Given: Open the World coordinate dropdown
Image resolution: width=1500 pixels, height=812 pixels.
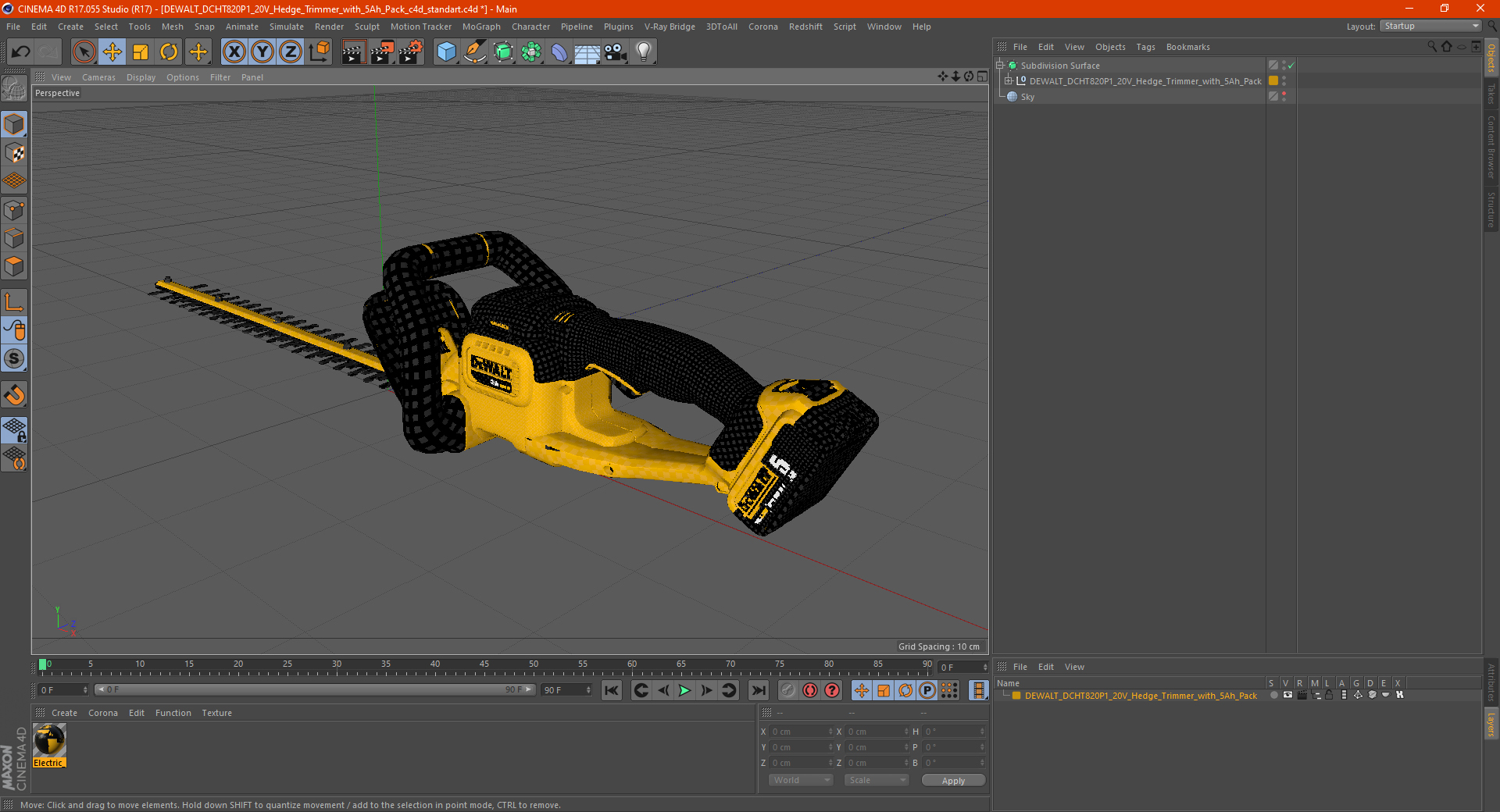Looking at the screenshot, I should (801, 780).
